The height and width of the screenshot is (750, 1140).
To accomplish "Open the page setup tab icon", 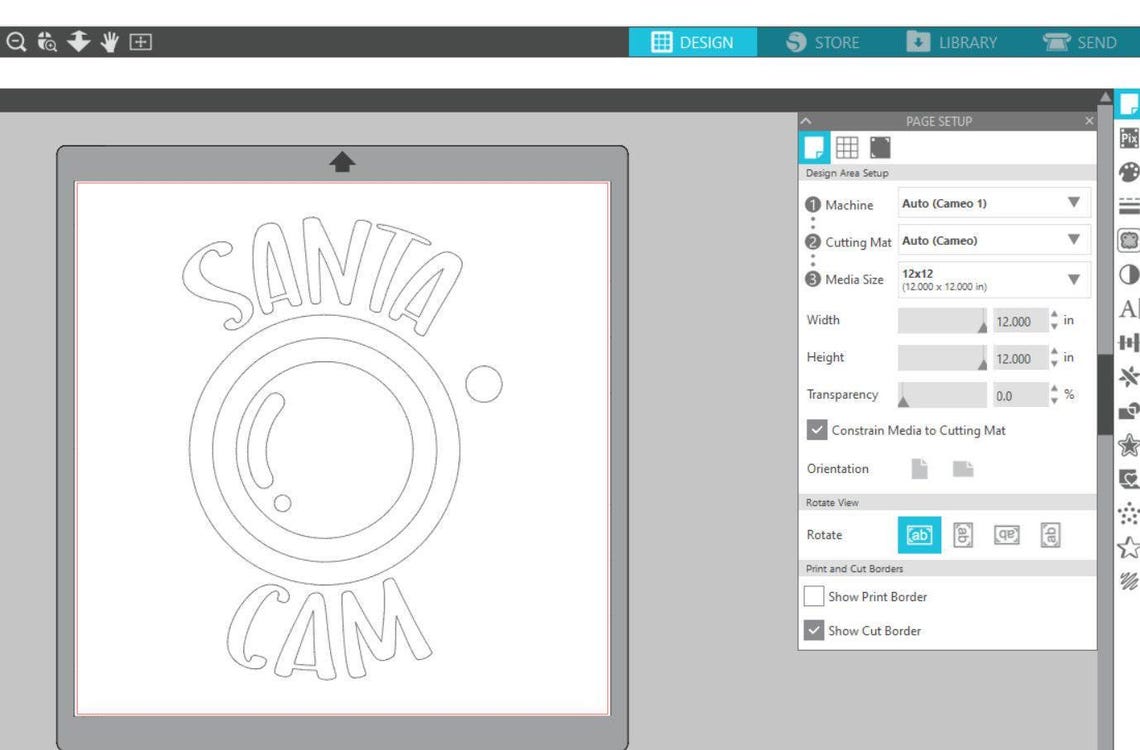I will (814, 148).
